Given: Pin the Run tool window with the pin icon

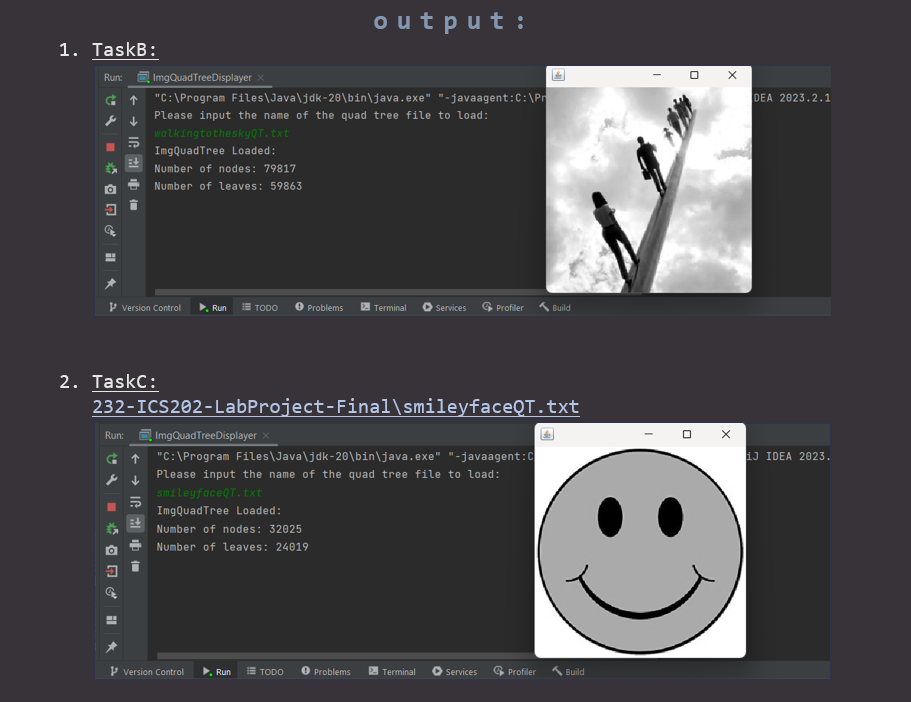Looking at the screenshot, I should (x=110, y=283).
